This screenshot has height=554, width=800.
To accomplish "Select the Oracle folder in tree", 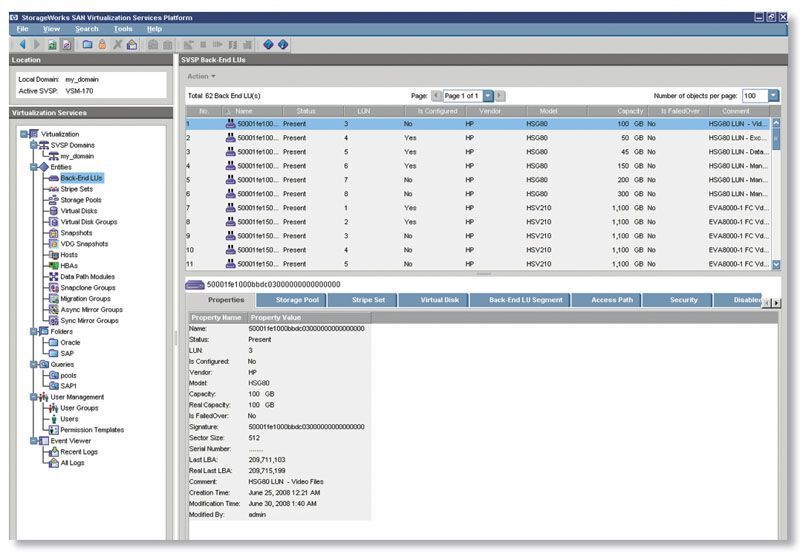I will (x=70, y=342).
